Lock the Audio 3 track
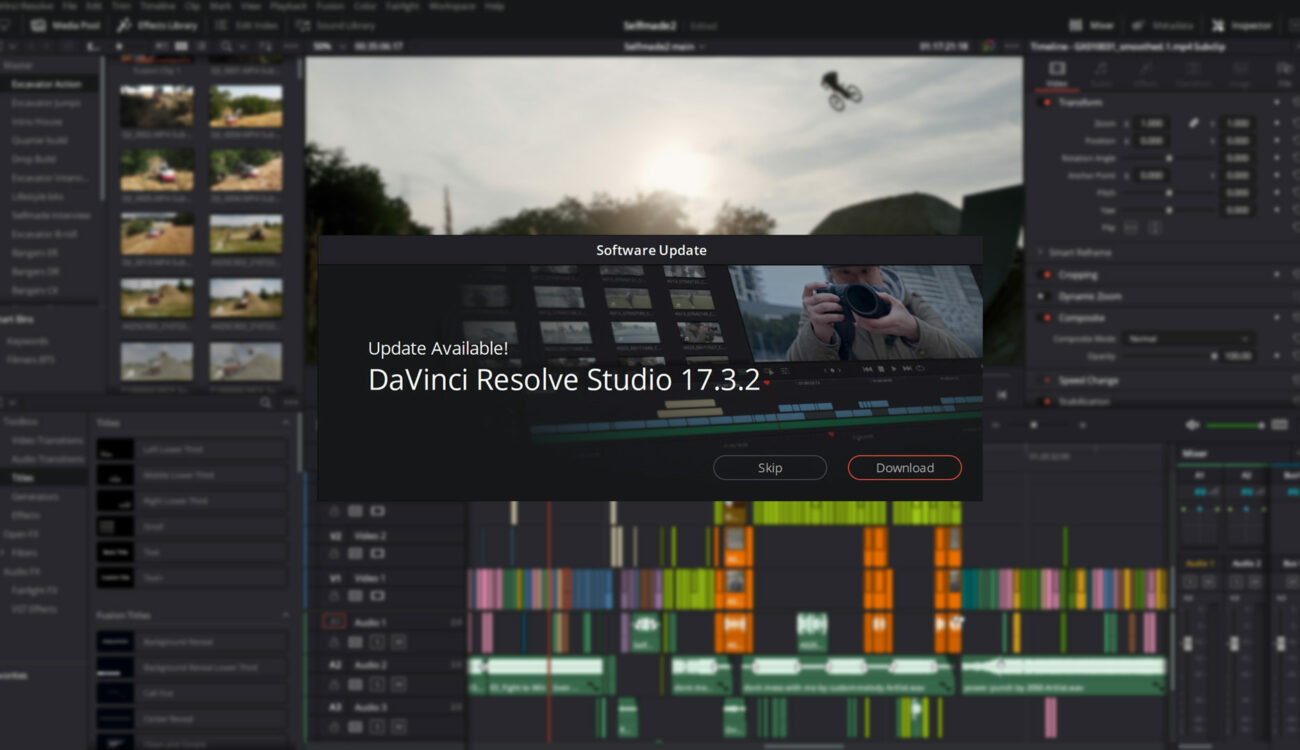Screen dimensions: 1300x750 tap(334, 727)
